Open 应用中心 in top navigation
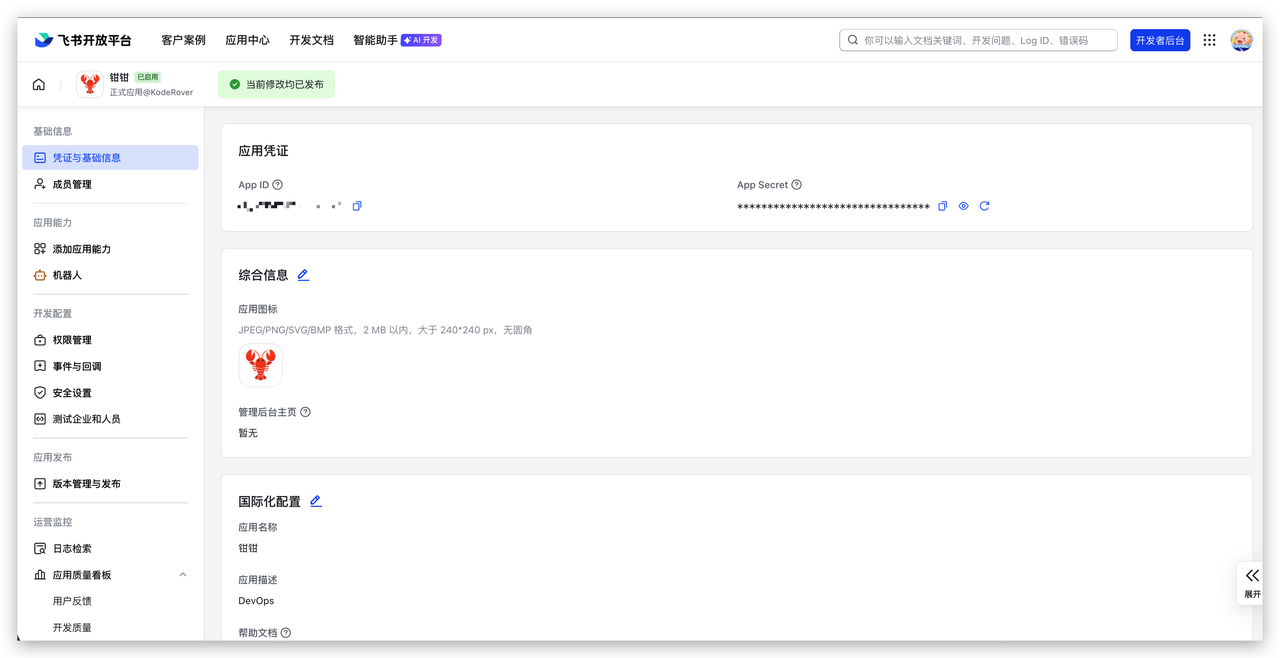1280x658 pixels. coord(247,40)
